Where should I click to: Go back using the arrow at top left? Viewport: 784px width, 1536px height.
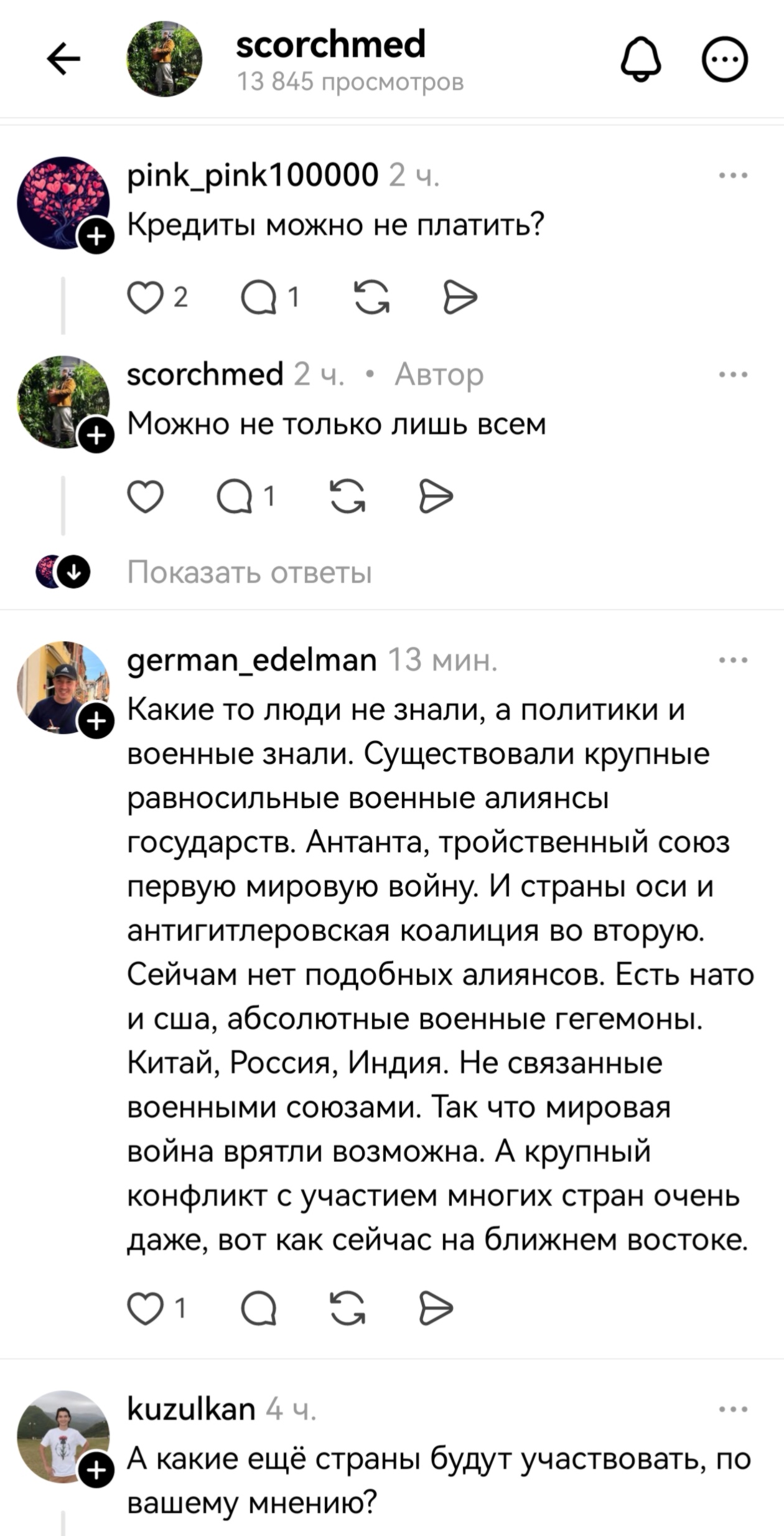point(64,59)
